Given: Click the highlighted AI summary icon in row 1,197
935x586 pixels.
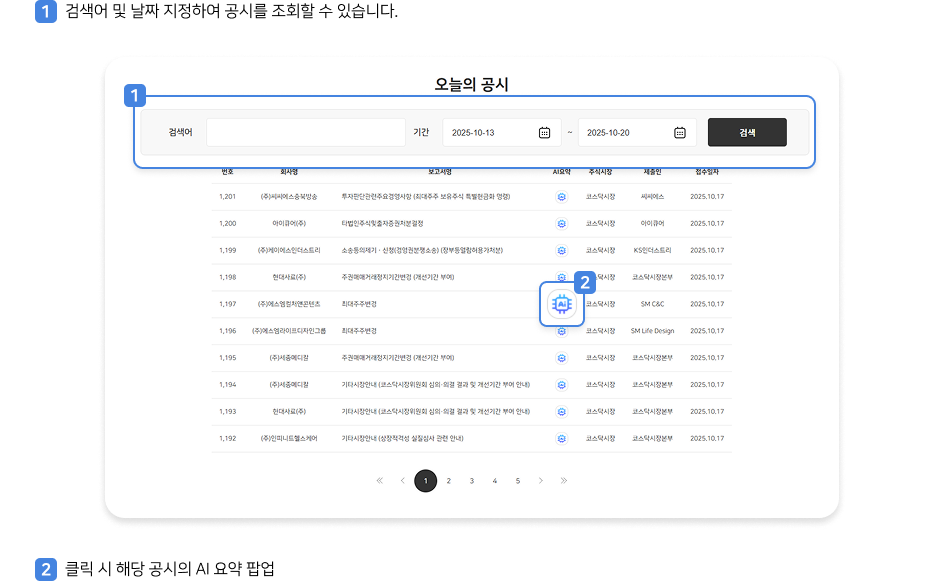Looking at the screenshot, I should (561, 304).
